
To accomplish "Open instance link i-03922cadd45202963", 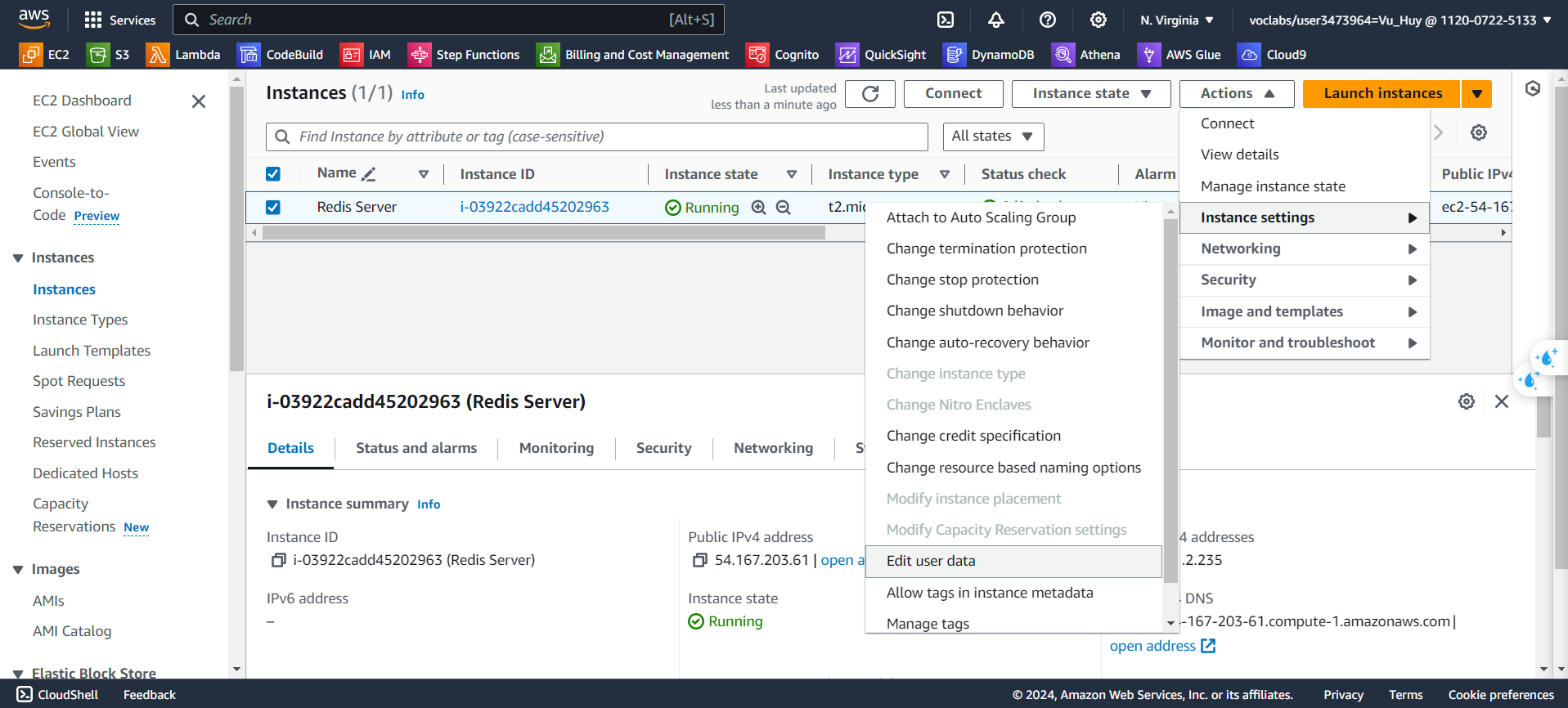I will 534,208.
